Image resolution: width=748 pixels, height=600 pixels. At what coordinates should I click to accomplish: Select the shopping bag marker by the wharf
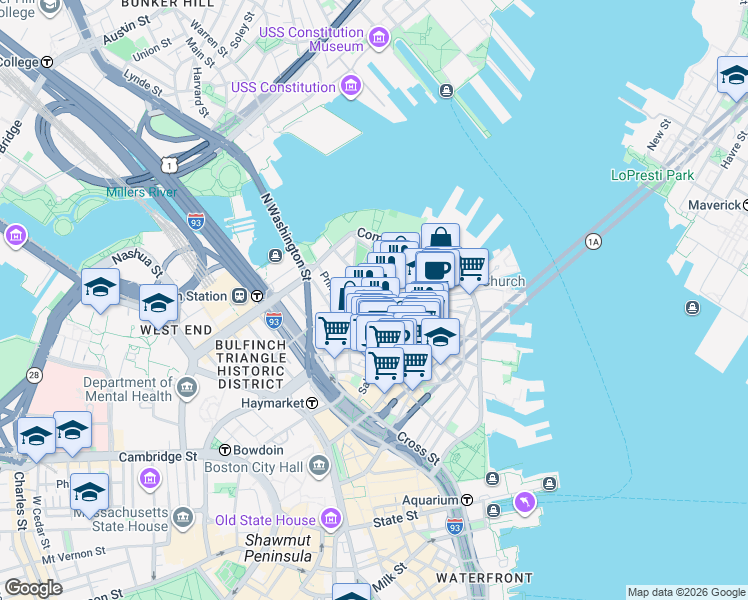(440, 237)
